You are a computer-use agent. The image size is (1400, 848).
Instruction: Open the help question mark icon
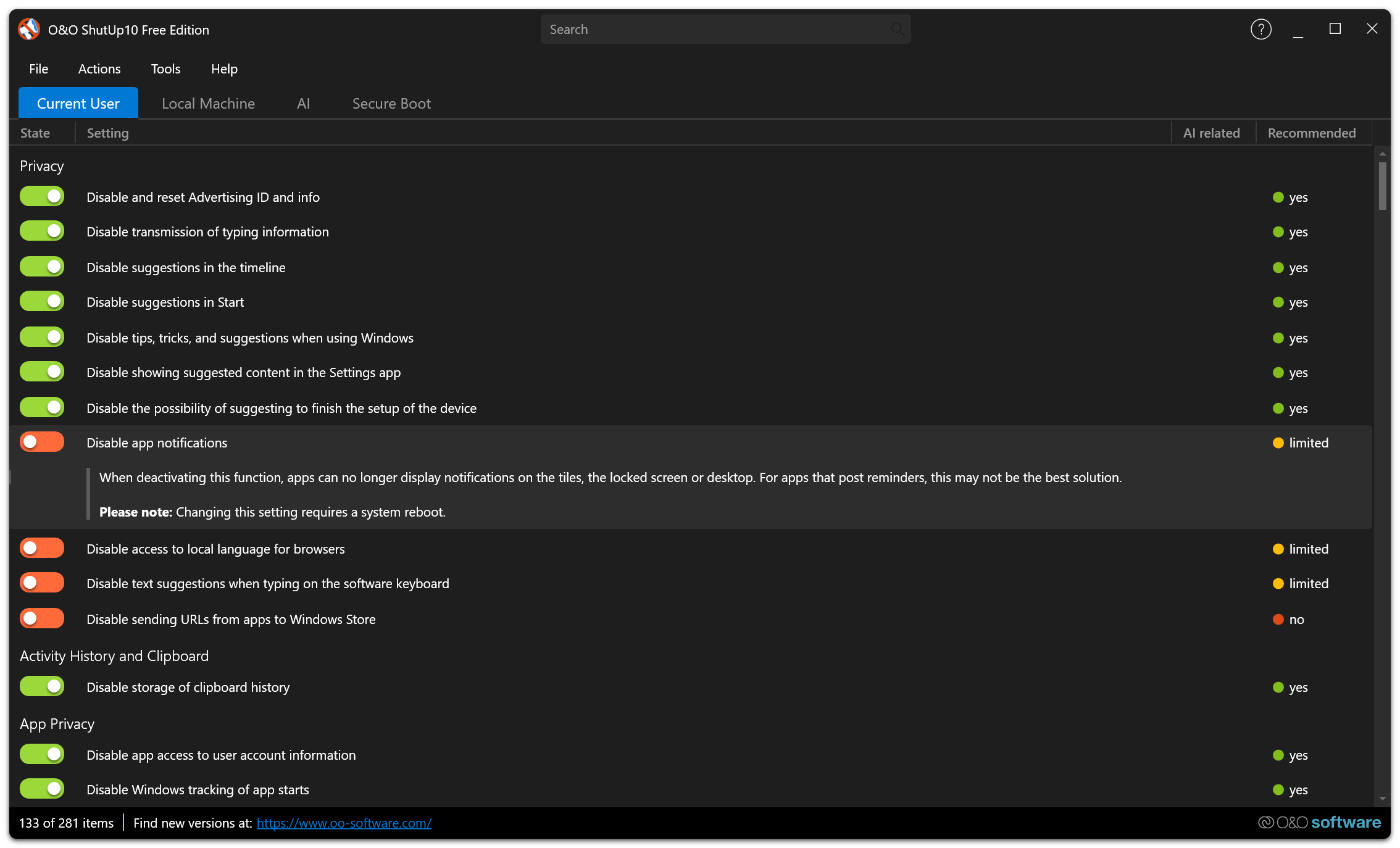(1260, 29)
